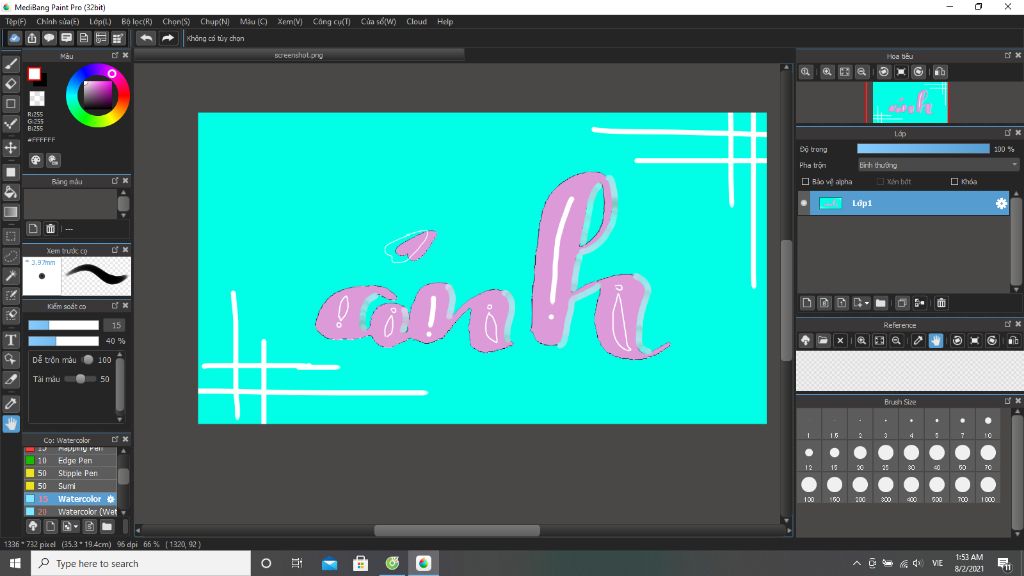The height and width of the screenshot is (576, 1024).
Task: Pick brush size 1000 preset
Action: (987, 488)
